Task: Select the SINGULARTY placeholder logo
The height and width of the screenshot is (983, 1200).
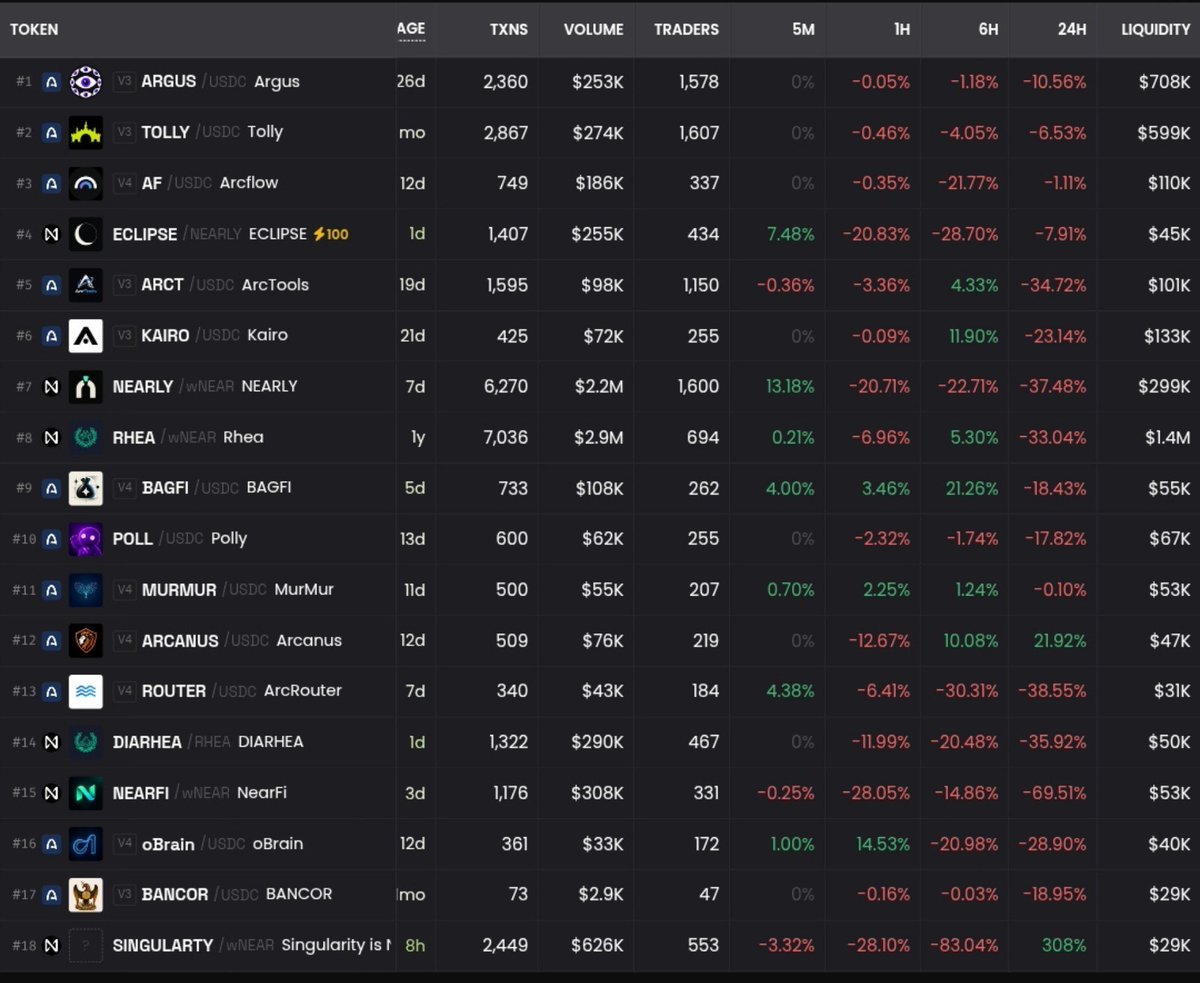Action: pos(85,945)
